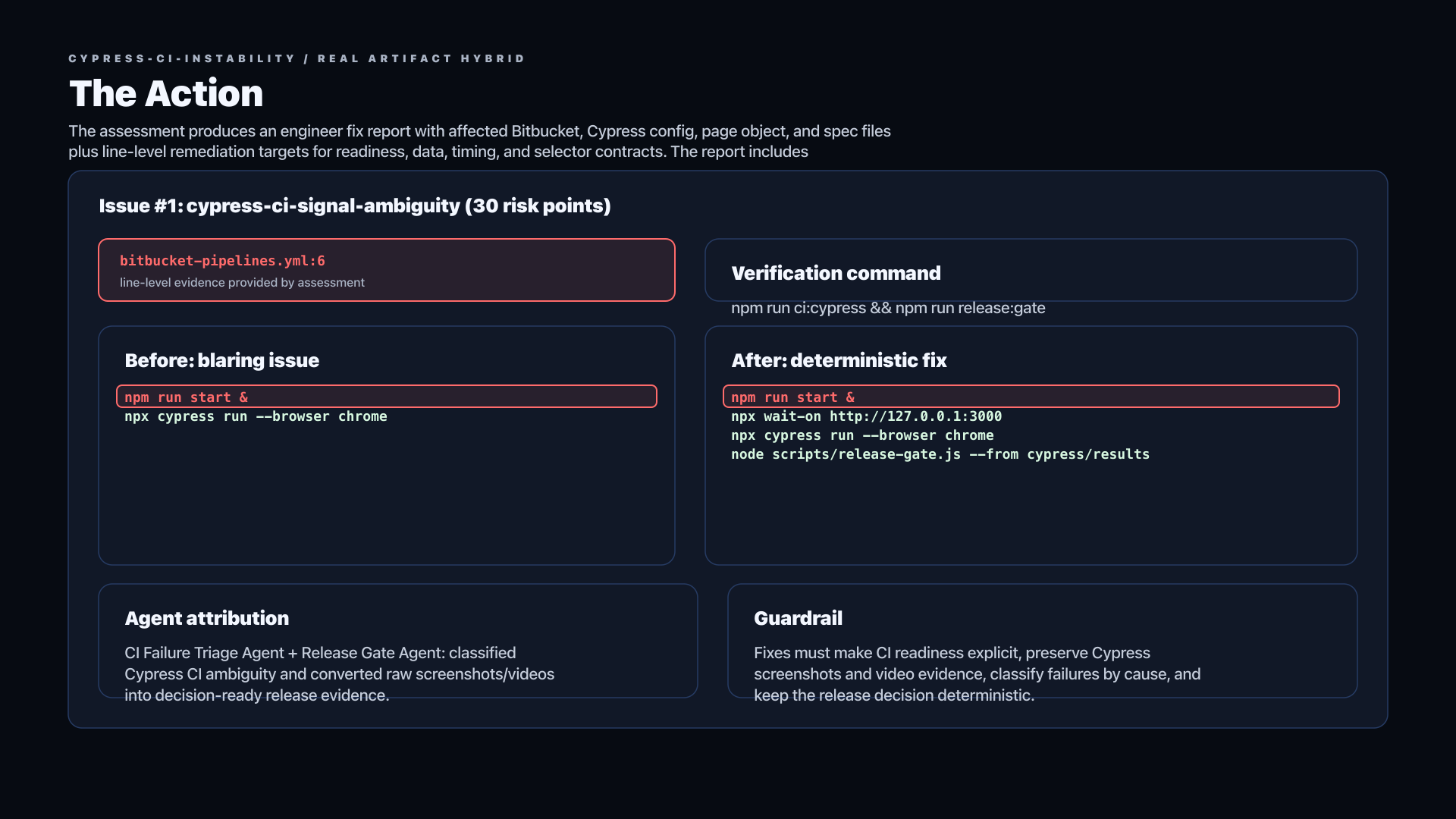
Task: Click 'npx wait-on http://127.0.0.1:3000' line
Action: (x=866, y=416)
